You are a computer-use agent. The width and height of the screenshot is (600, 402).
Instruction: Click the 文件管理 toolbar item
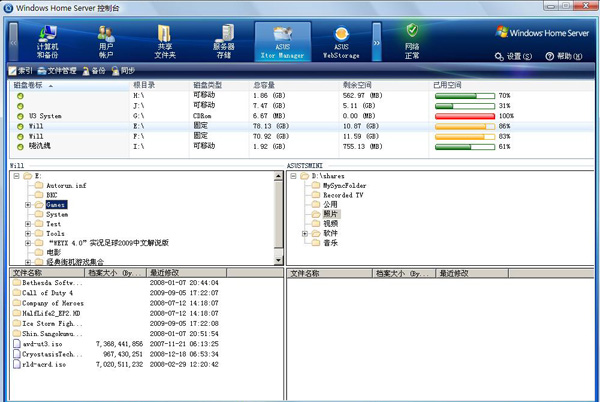57,71
